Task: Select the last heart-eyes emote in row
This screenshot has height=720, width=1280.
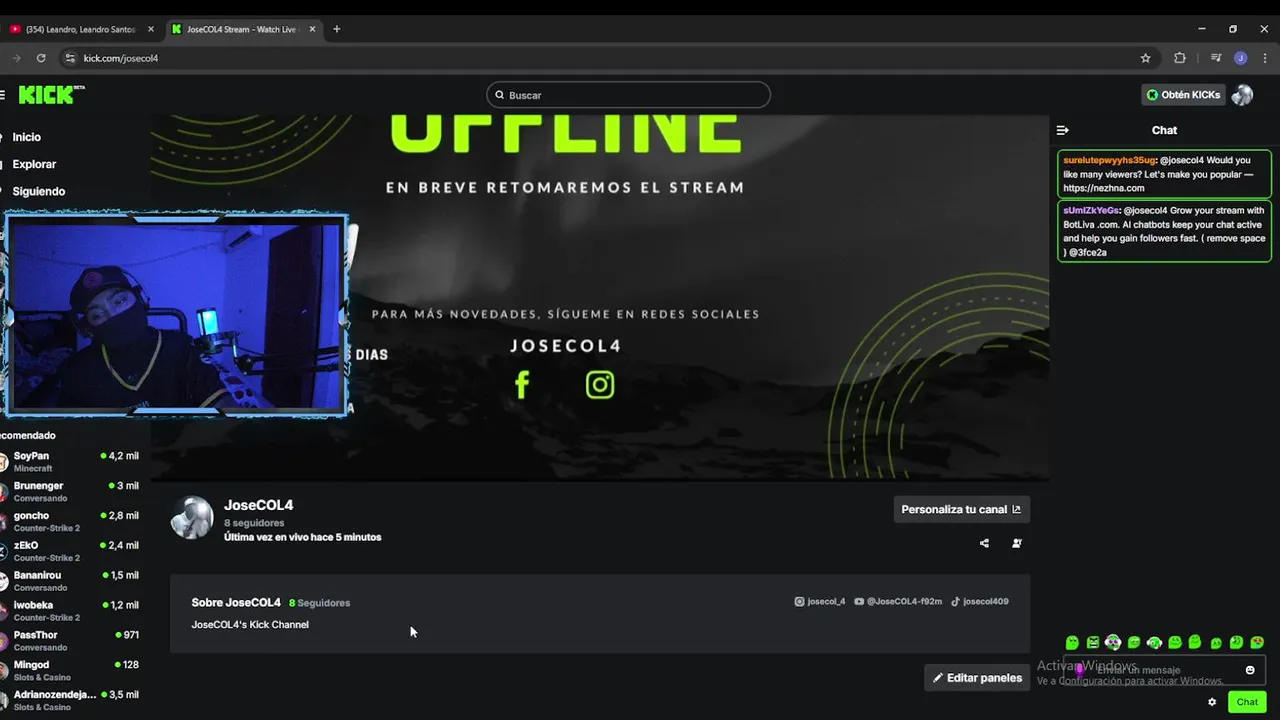Action: coord(1257,643)
